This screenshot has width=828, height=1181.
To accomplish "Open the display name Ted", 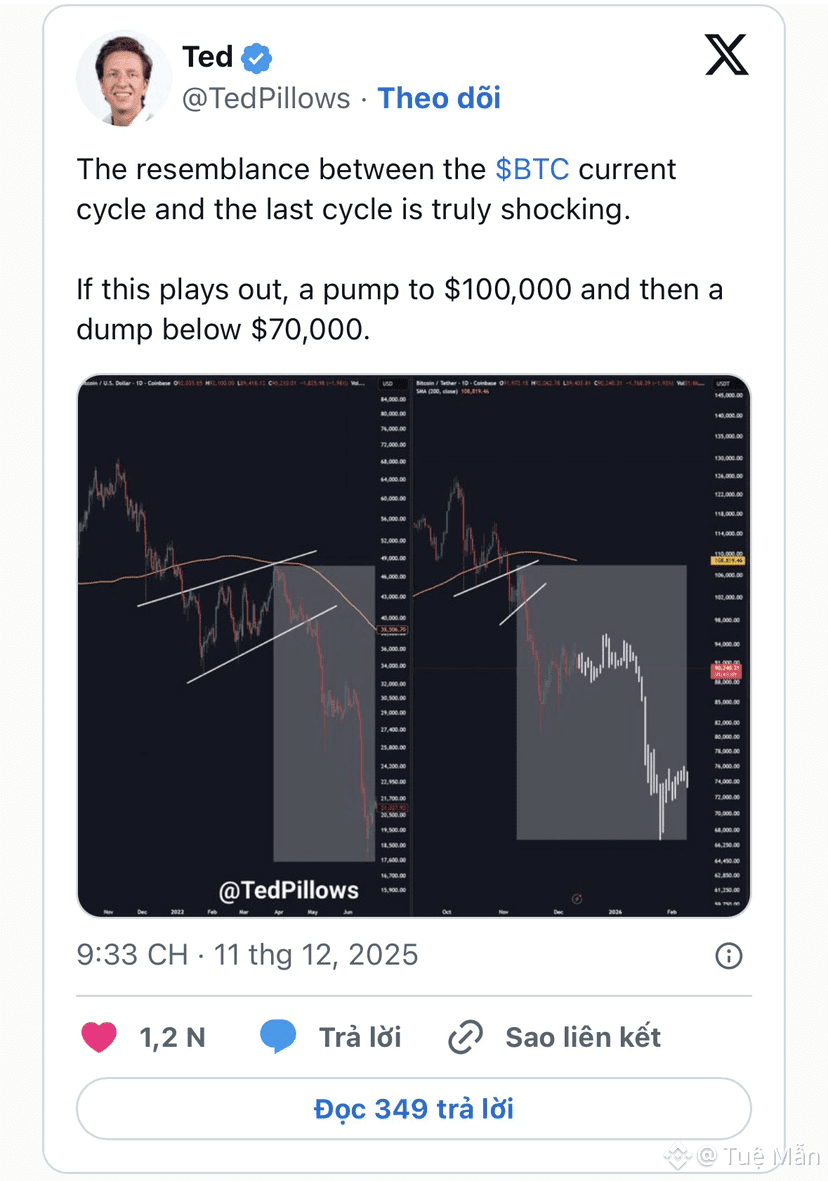I will pos(207,57).
